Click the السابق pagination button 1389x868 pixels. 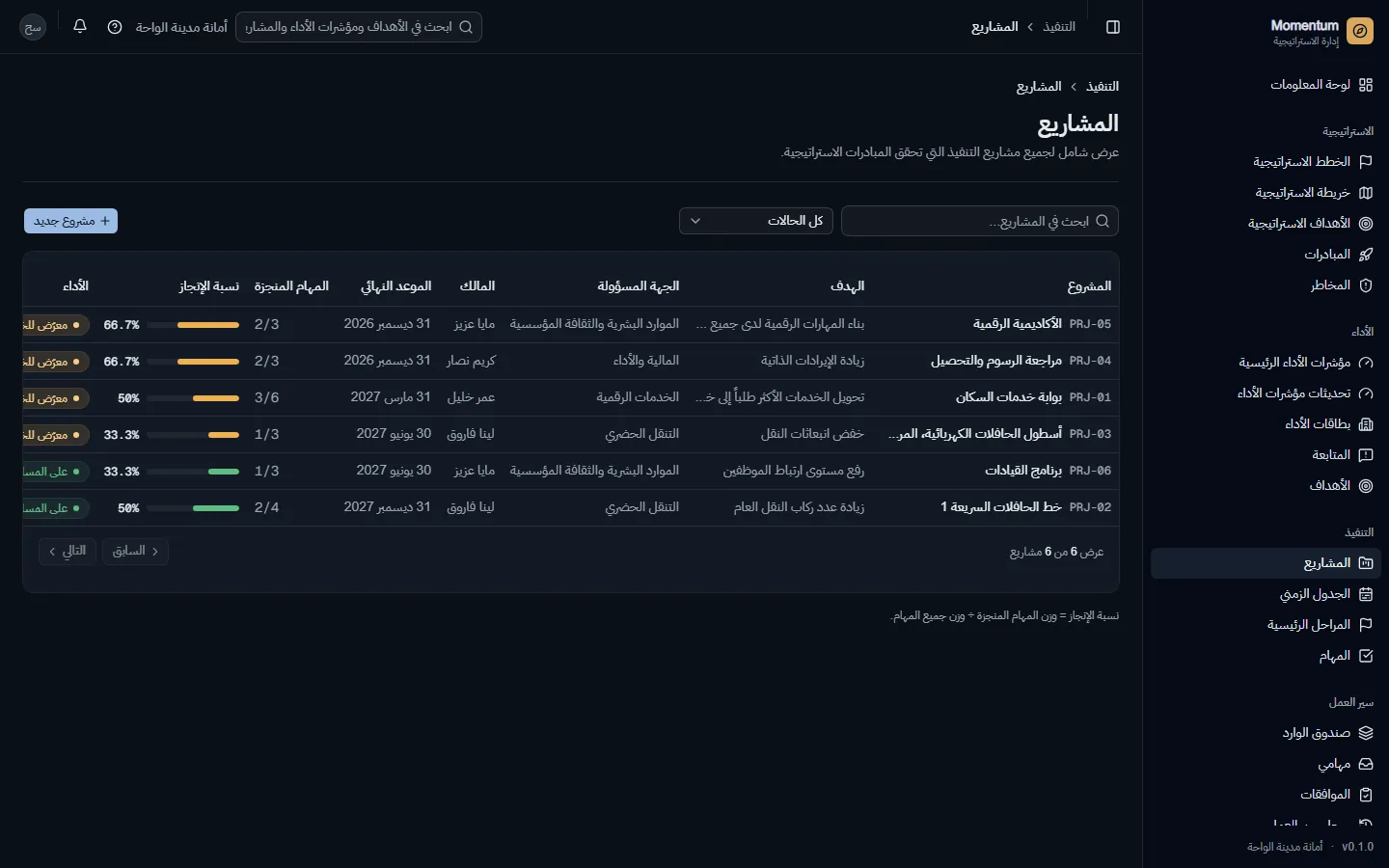coord(135,551)
